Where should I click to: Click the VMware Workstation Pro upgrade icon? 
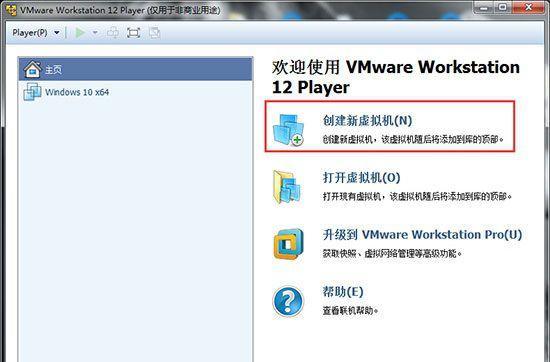[288, 243]
